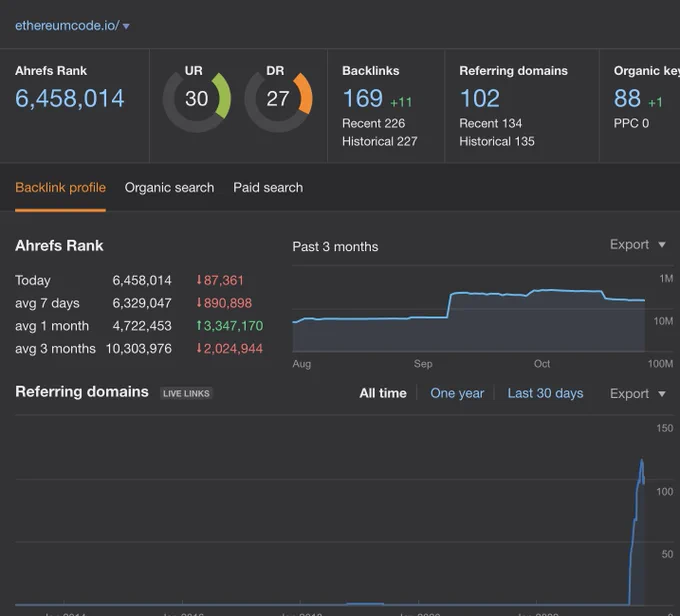Image resolution: width=680 pixels, height=616 pixels.
Task: Click the Ahrefs Rank line near Sep
Action: [x=423, y=318]
